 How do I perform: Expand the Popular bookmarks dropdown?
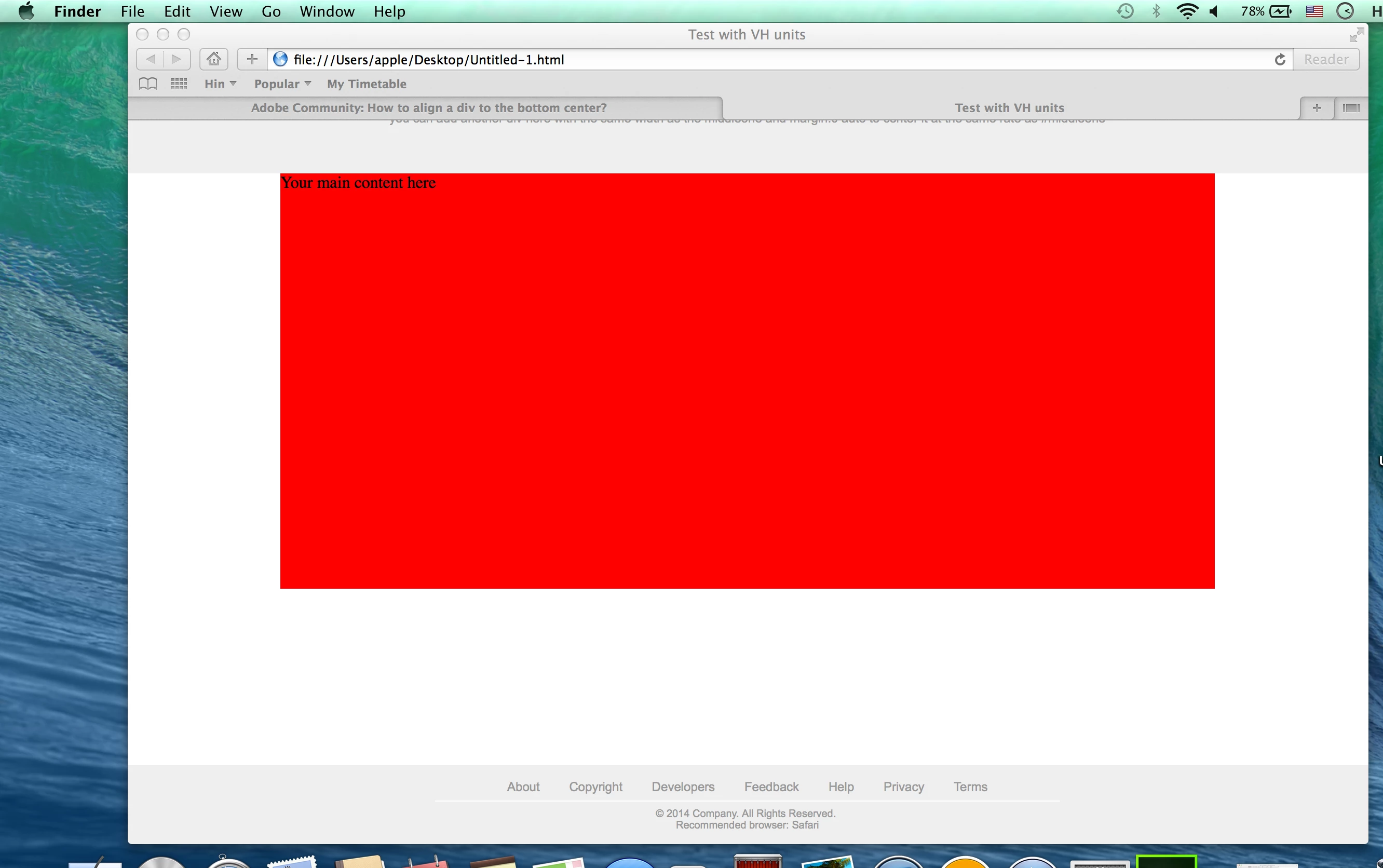point(282,84)
